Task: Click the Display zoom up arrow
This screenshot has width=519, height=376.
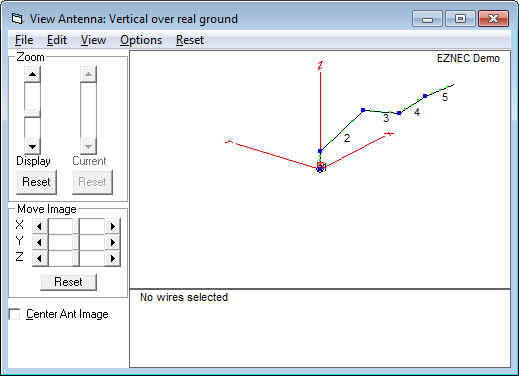Action: click(x=32, y=74)
